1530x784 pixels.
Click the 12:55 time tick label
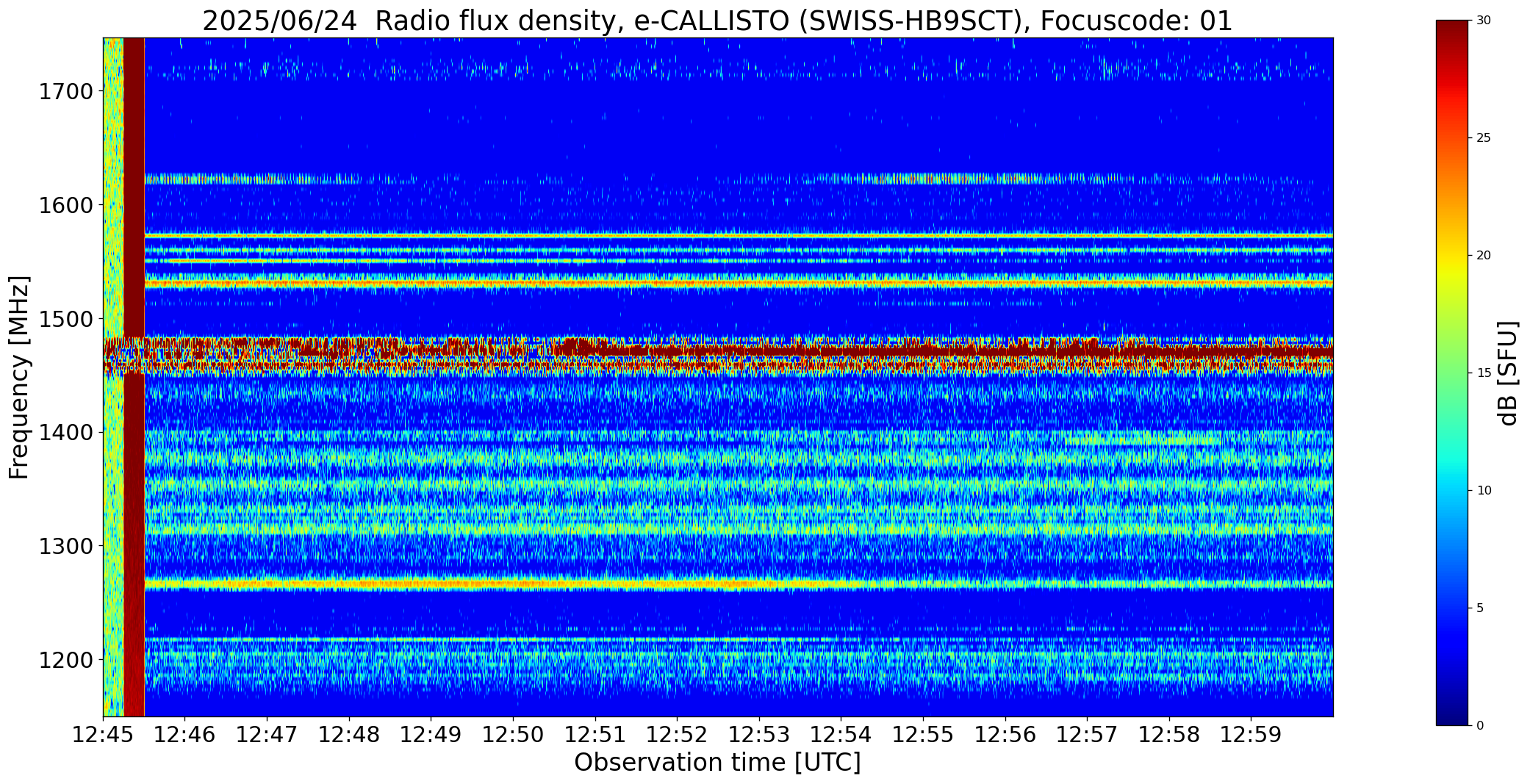pyautogui.click(x=923, y=734)
